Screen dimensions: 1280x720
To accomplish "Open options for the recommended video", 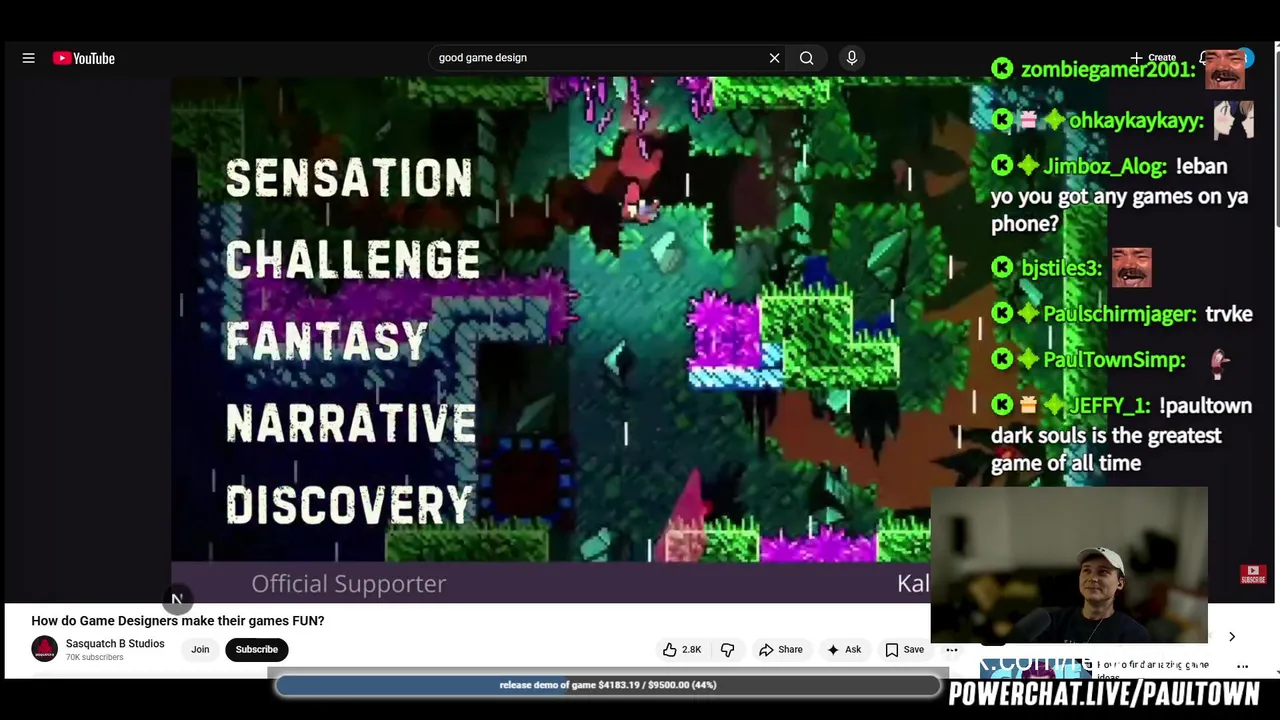I will click(x=1243, y=667).
